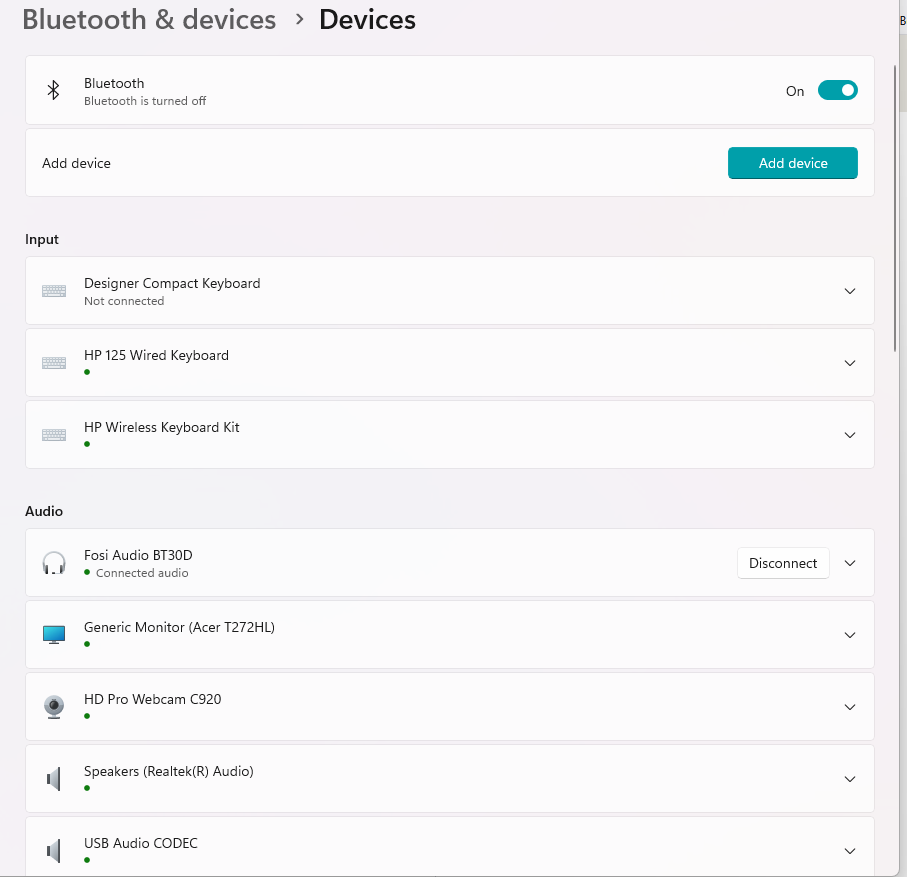
Task: Click the USB Audio CODEC speaker icon
Action: [x=54, y=851]
